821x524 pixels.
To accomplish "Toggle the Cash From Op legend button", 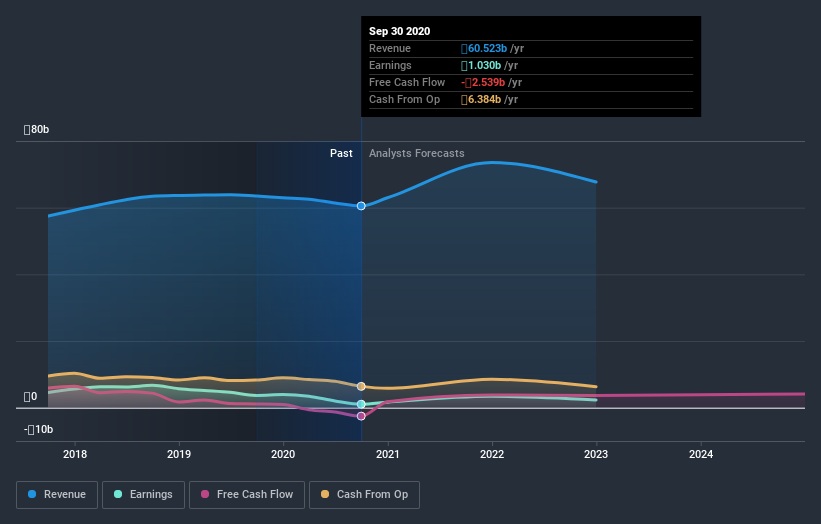I will 364,495.
